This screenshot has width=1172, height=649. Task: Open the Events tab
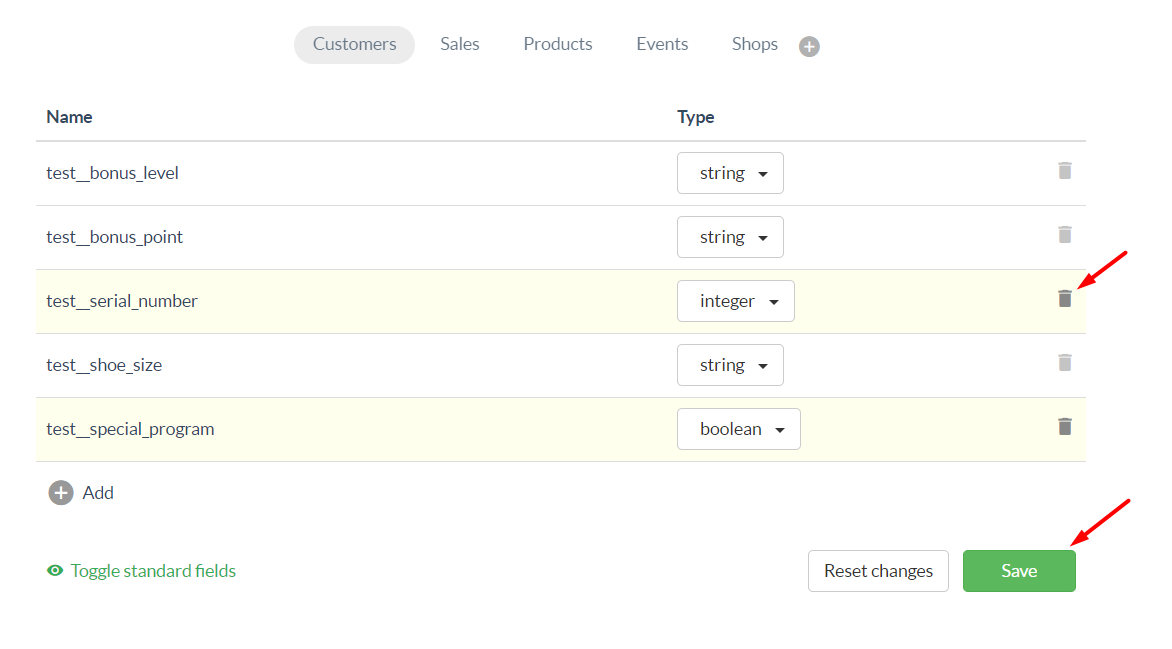[661, 44]
